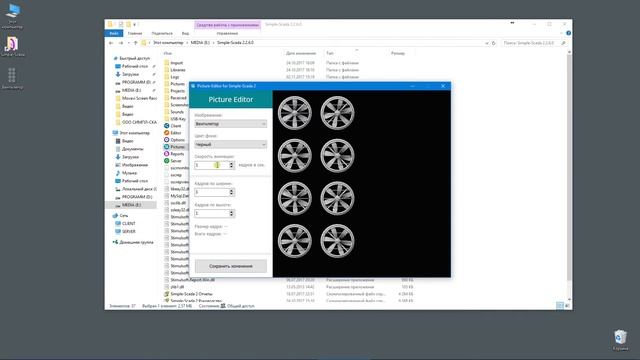
Task: Open the Главная ribbon tab in Explorer
Action: click(135, 33)
